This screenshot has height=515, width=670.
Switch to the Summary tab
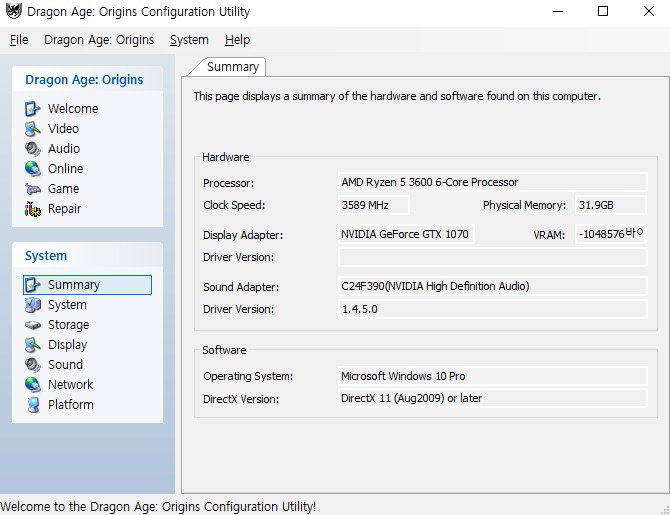(233, 67)
